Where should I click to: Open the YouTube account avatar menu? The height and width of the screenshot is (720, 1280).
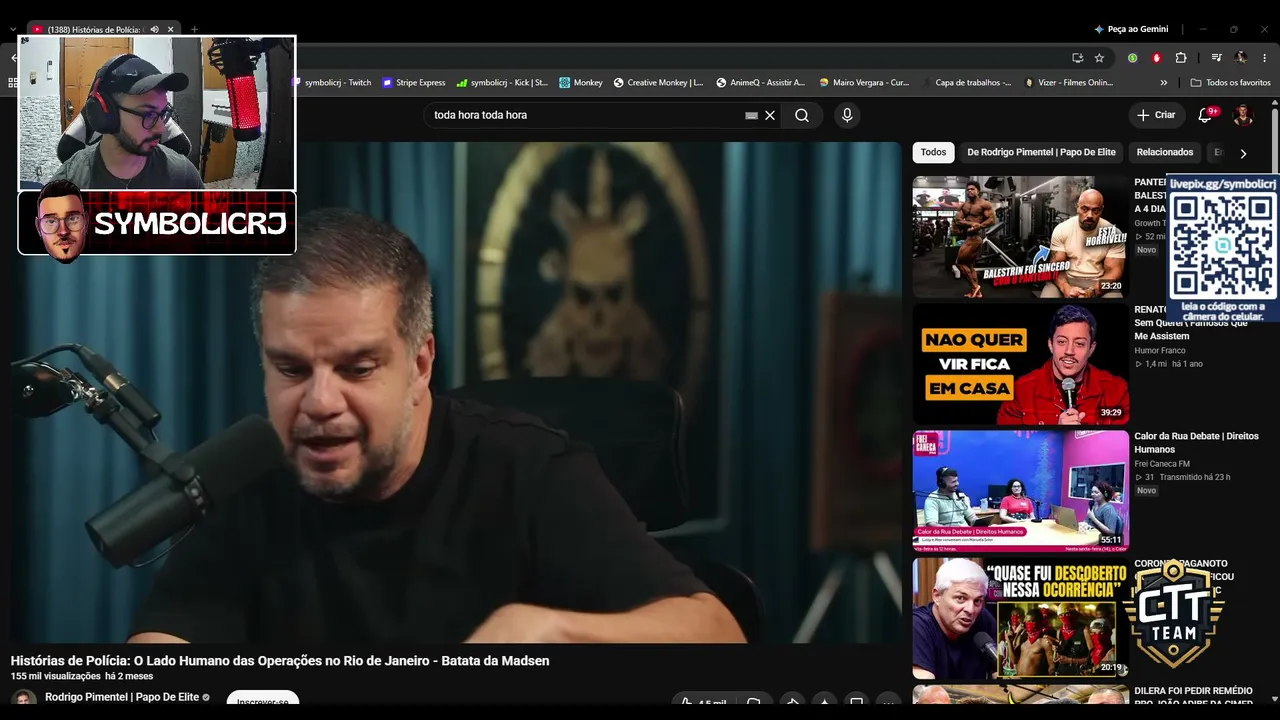coord(1243,115)
